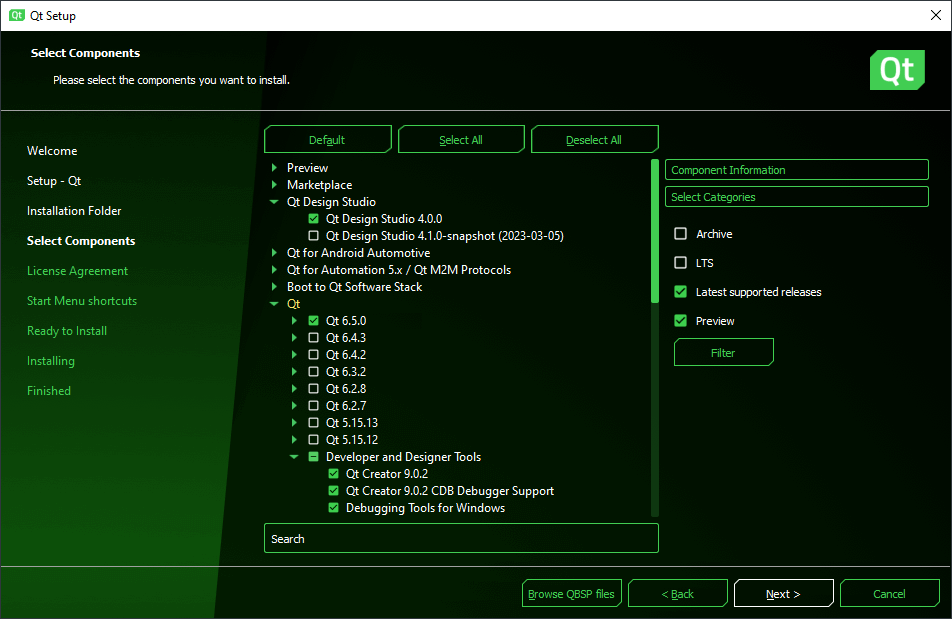Screen dimensions: 952x619
Task: Click the component tree vertical scrollbar
Action: (655, 340)
